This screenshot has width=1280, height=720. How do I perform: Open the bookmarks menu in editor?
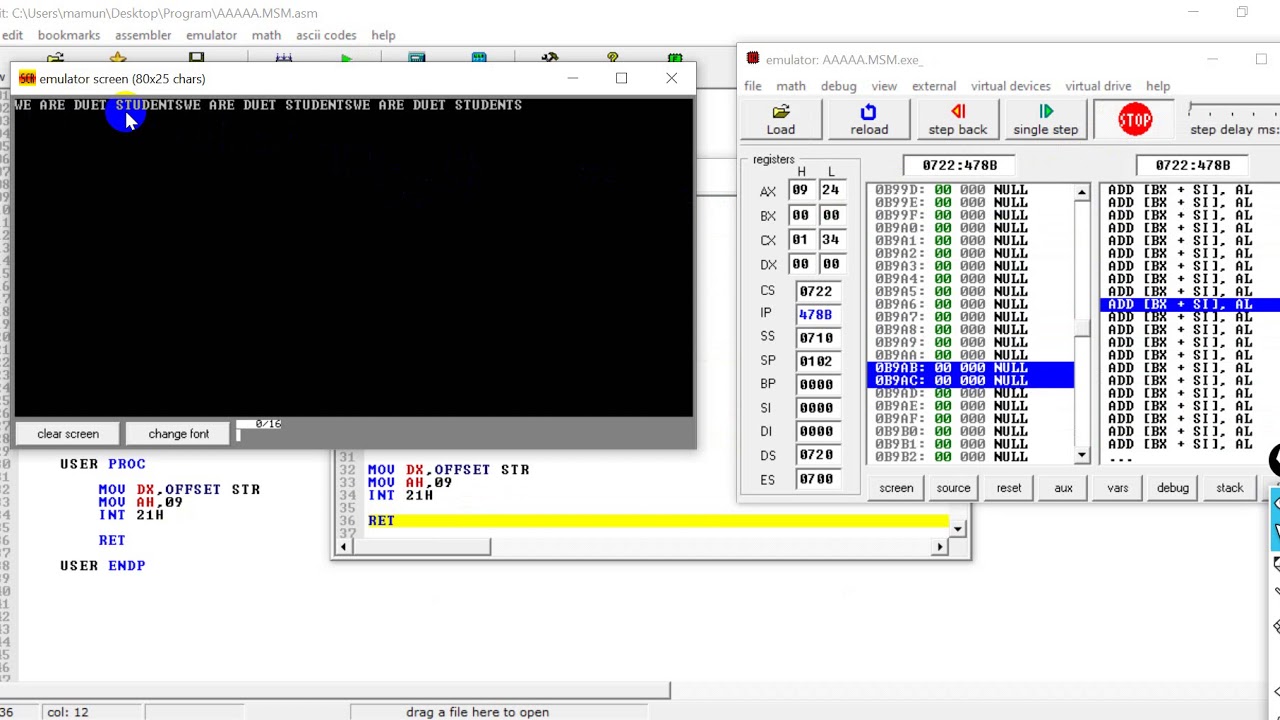[69, 35]
